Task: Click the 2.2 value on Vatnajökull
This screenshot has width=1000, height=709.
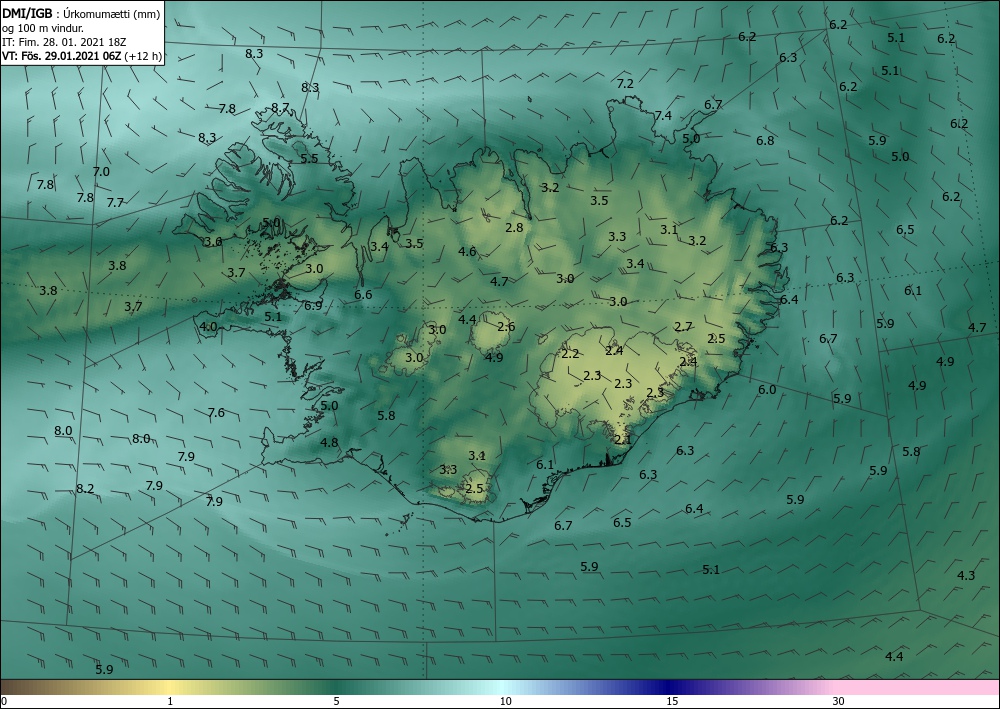Action: (x=570, y=354)
